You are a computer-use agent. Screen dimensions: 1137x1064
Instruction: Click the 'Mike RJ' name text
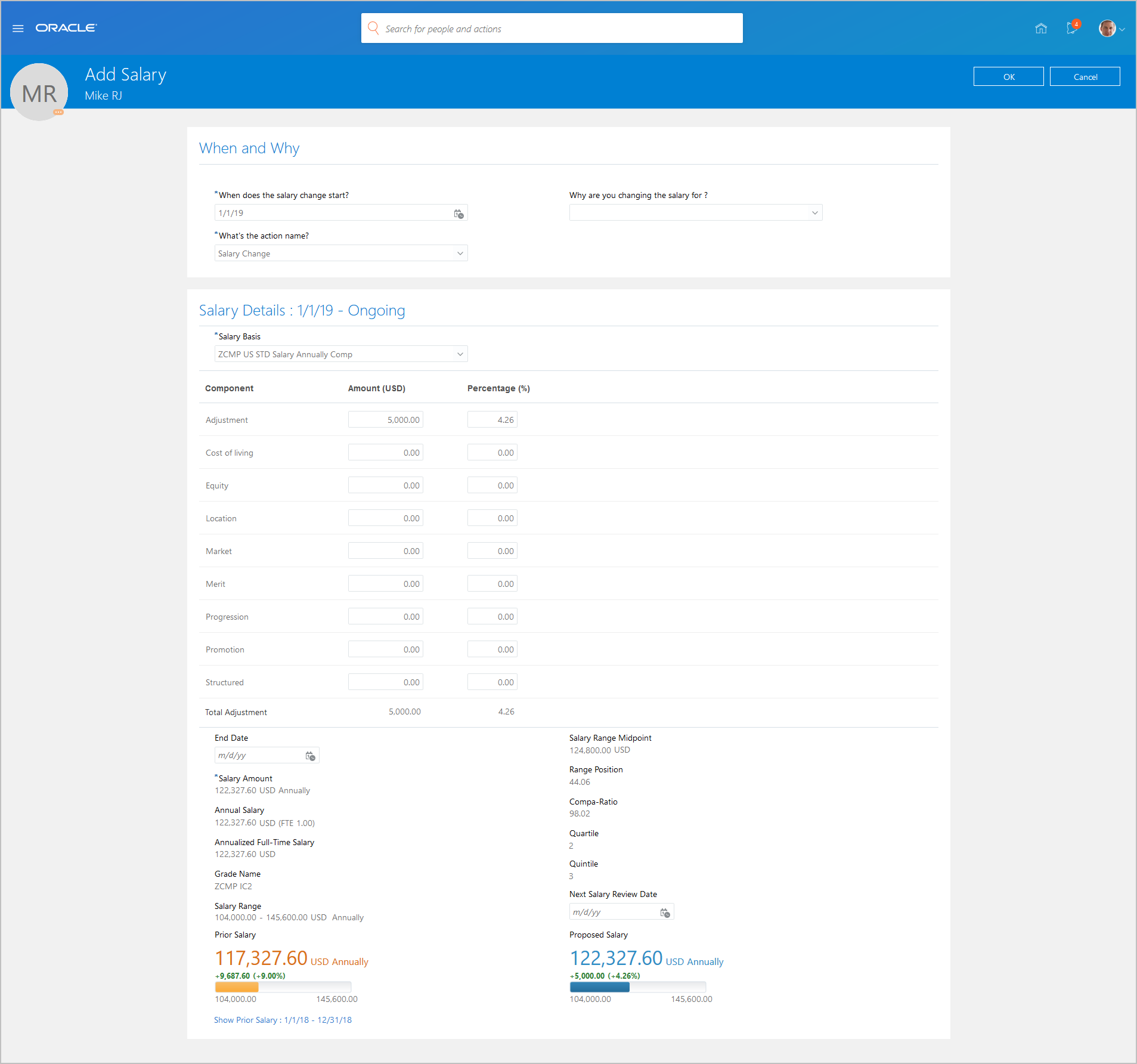(x=103, y=96)
